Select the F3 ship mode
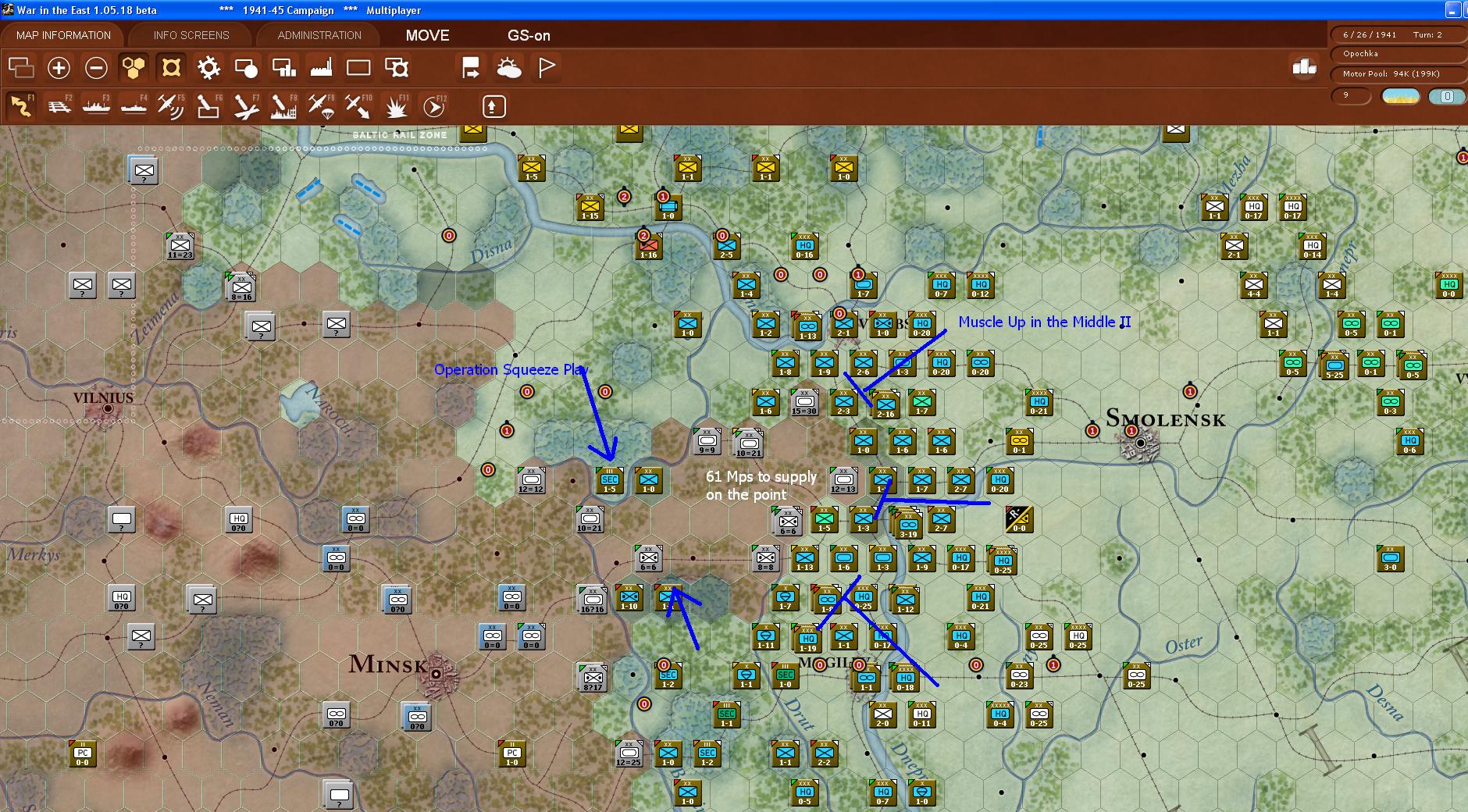1468x812 pixels. [x=97, y=105]
